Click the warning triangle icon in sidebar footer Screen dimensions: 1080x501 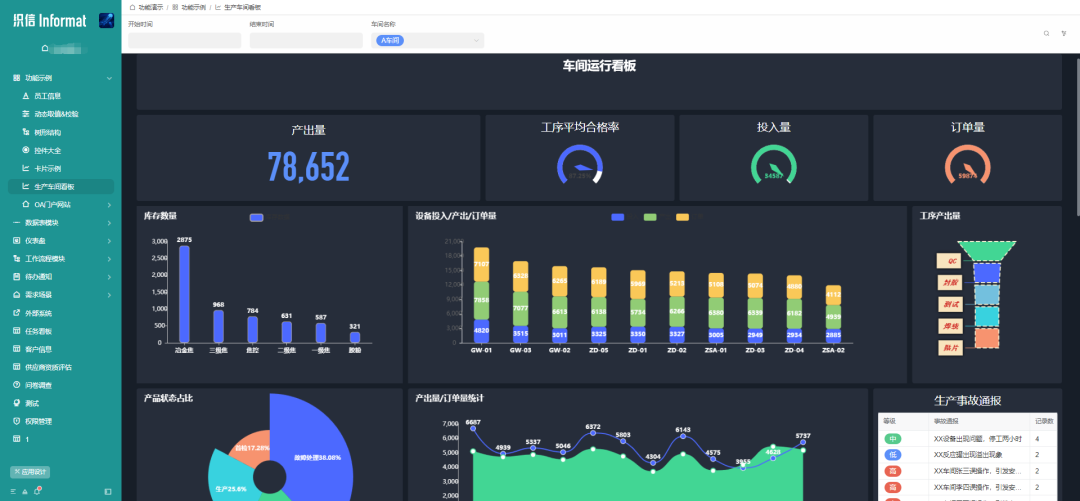pyautogui.click(x=26, y=491)
